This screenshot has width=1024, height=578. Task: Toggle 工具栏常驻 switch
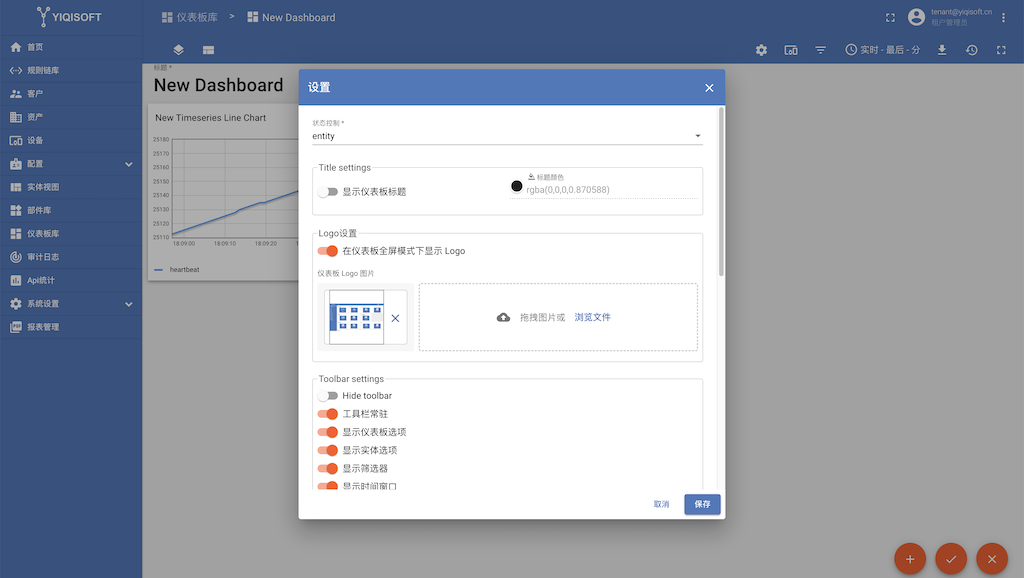pyautogui.click(x=327, y=414)
